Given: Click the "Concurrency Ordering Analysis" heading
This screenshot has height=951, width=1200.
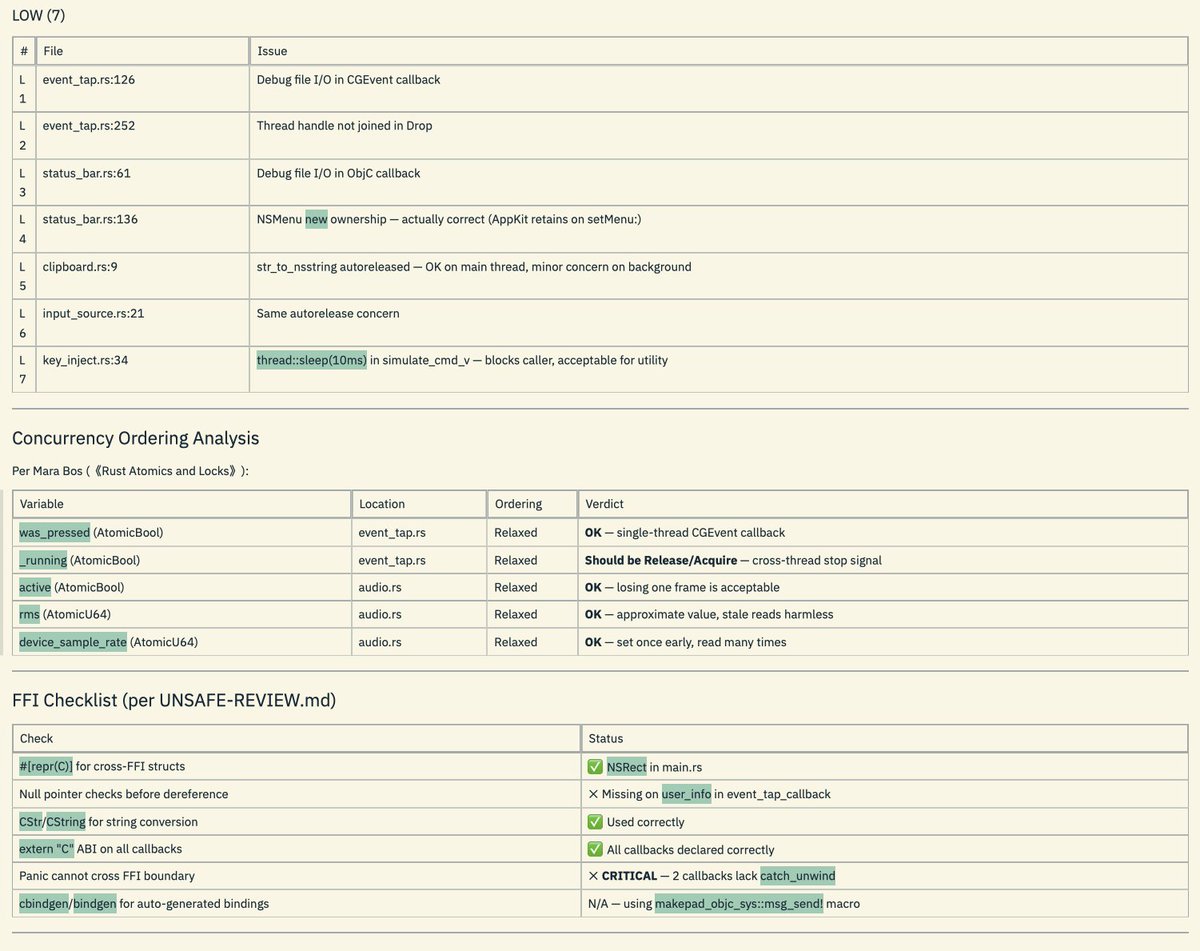Looking at the screenshot, I should click(x=136, y=438).
